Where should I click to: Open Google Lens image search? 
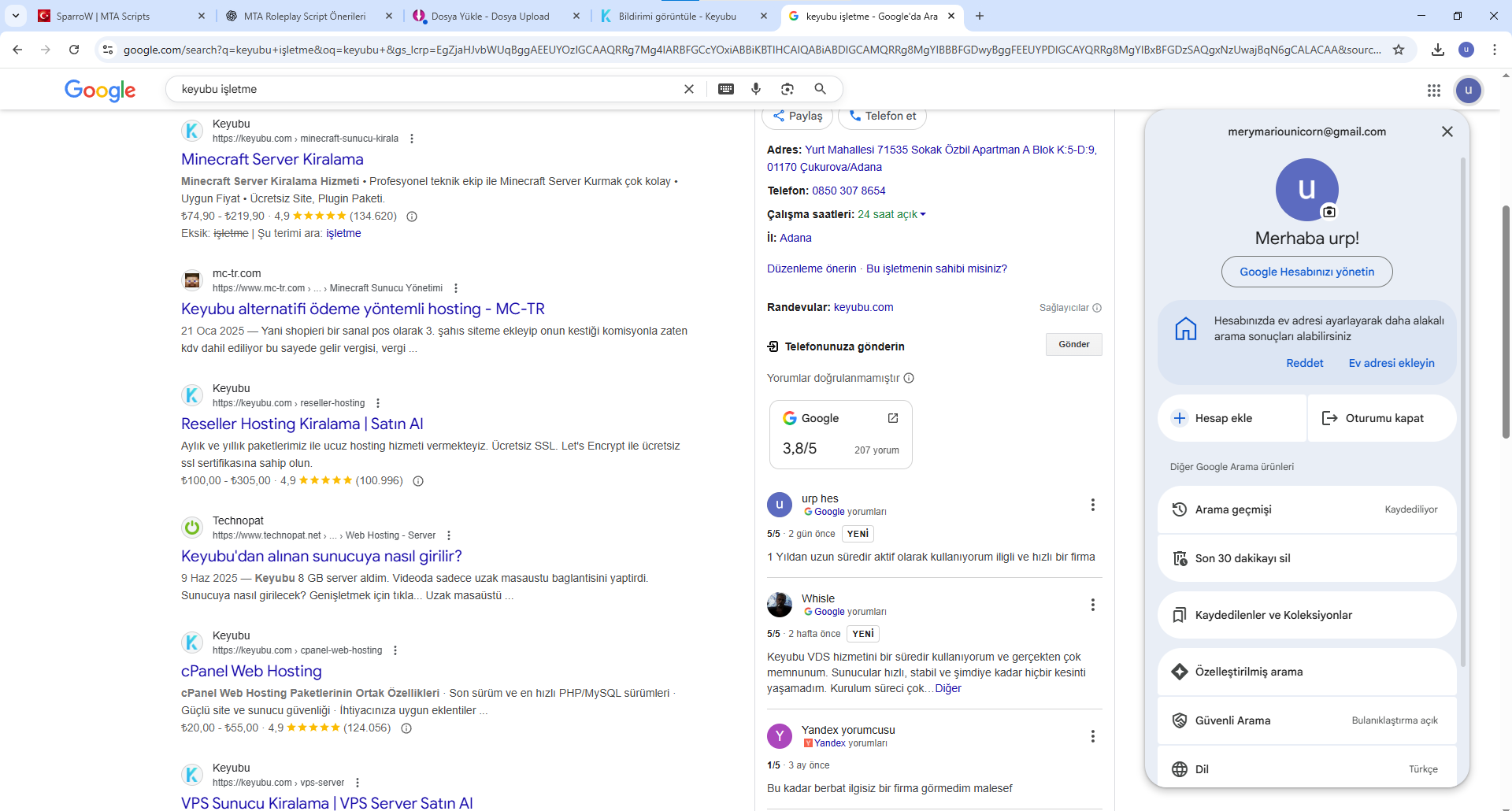[787, 89]
